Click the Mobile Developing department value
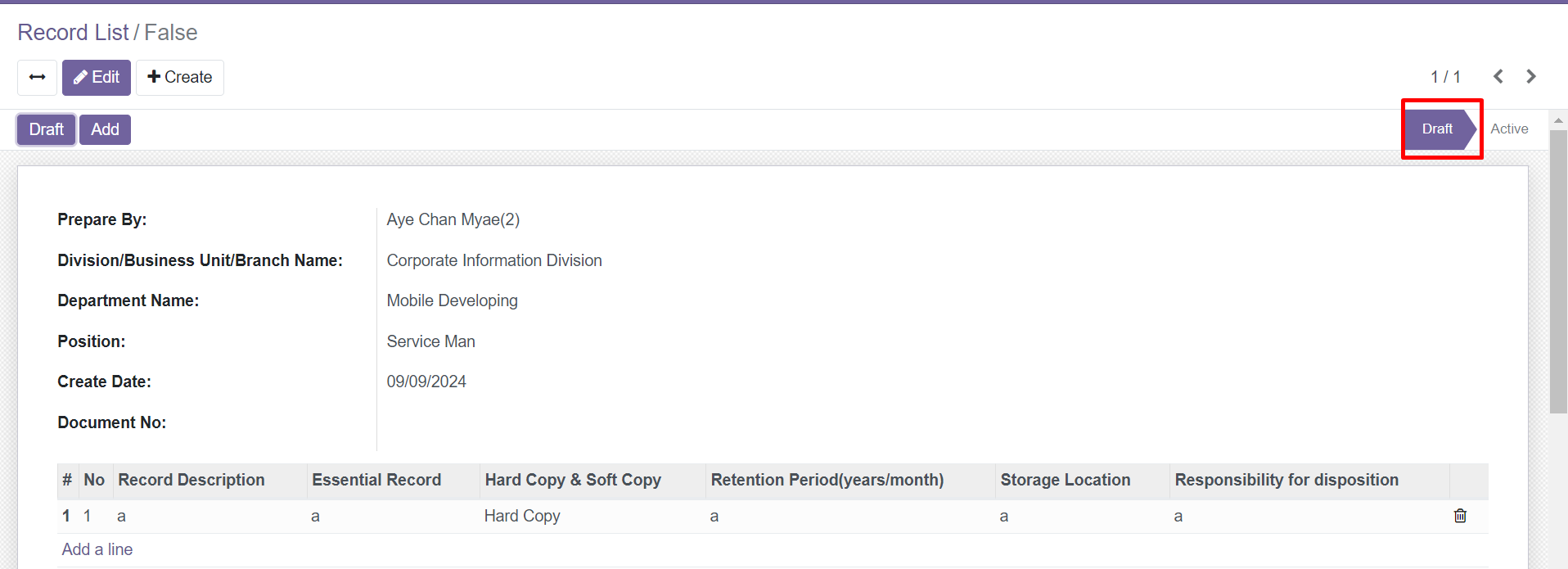 pos(453,300)
